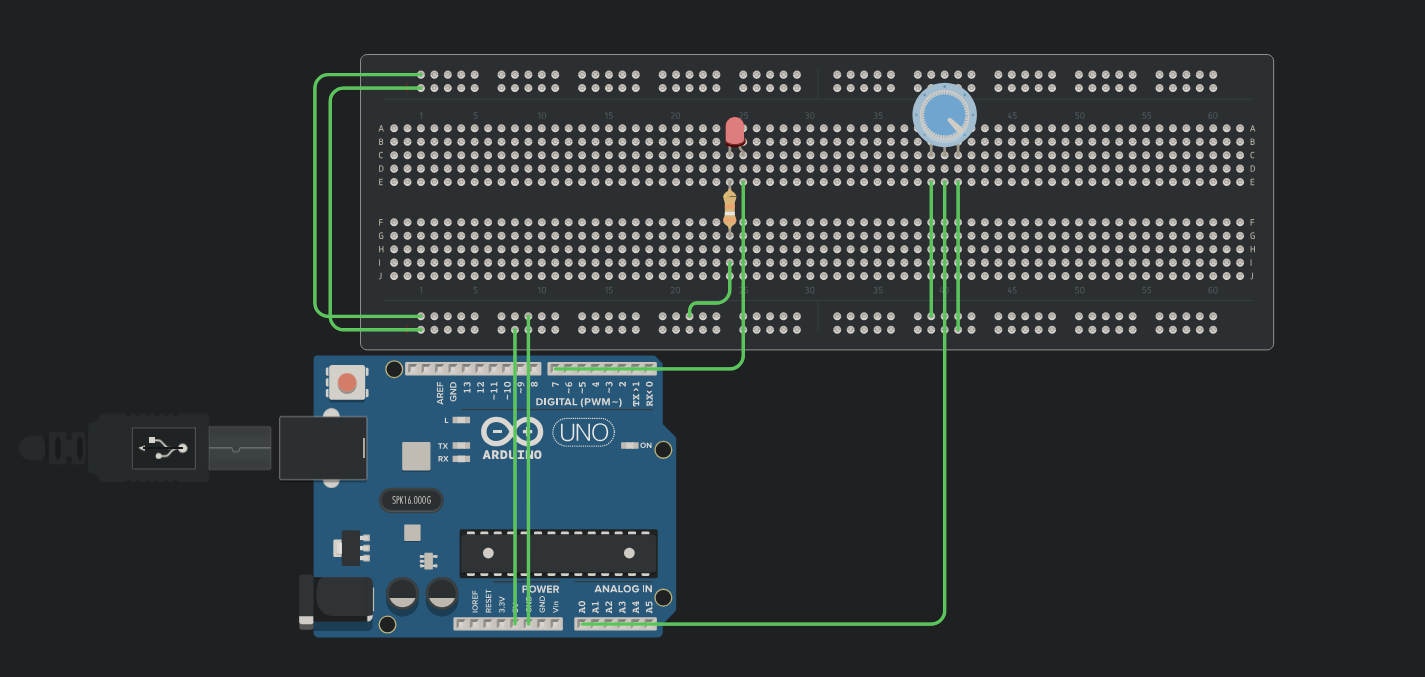Click the TX indicator LED on Arduino
Viewport: 1425px width, 677px height.
[461, 446]
